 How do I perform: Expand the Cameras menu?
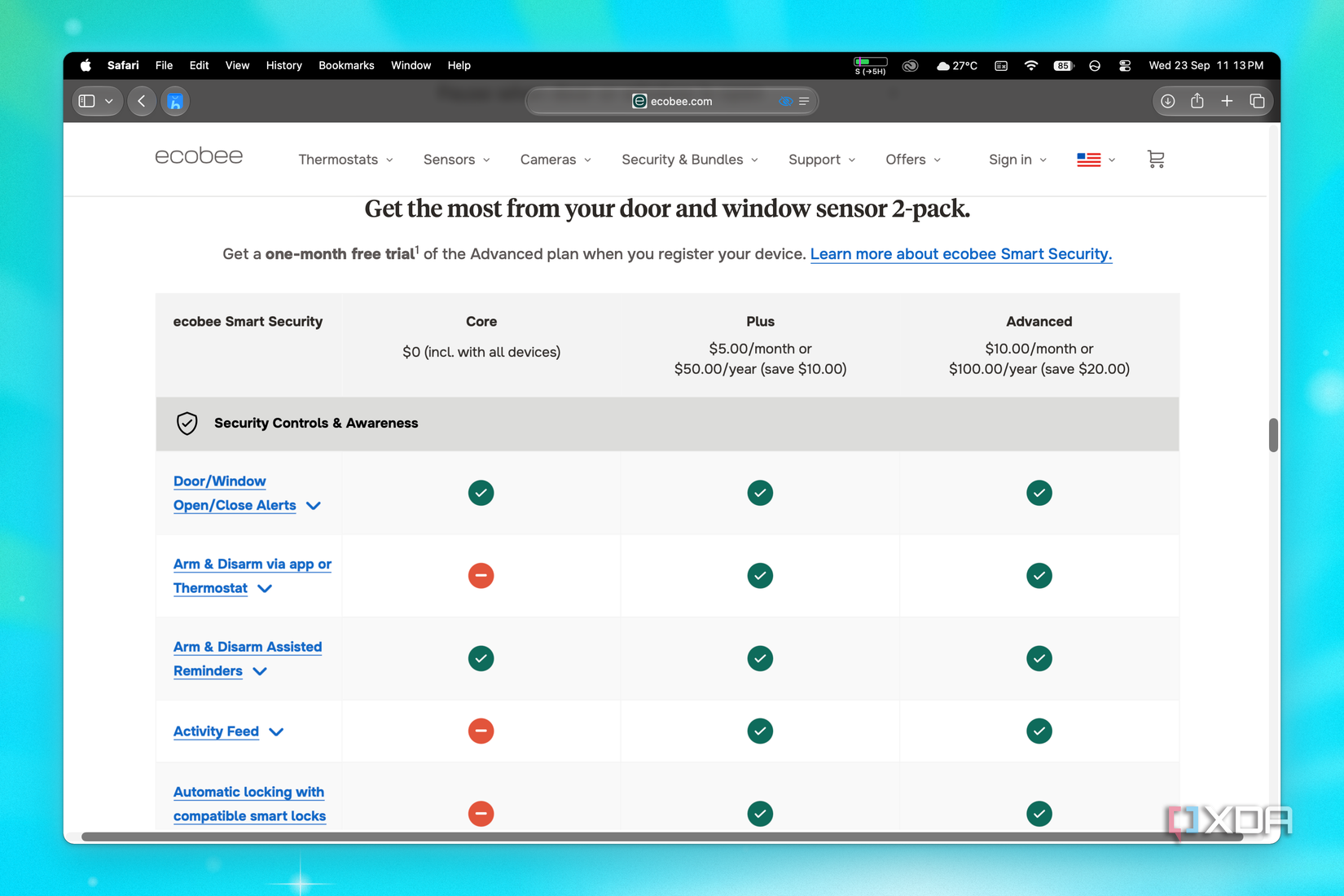point(556,160)
